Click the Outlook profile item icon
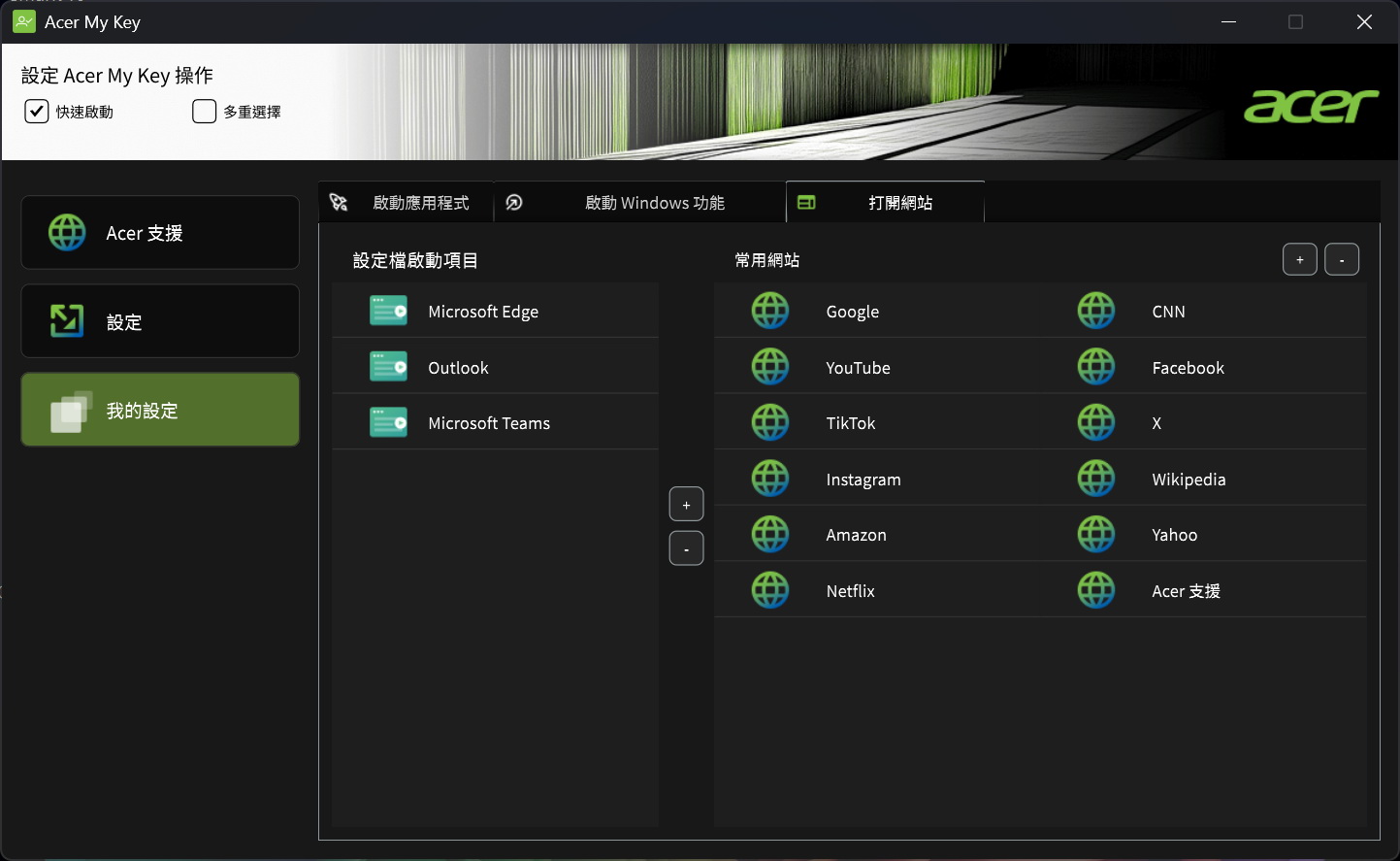Screen dimensions: 1400x861 pyautogui.click(x=388, y=367)
